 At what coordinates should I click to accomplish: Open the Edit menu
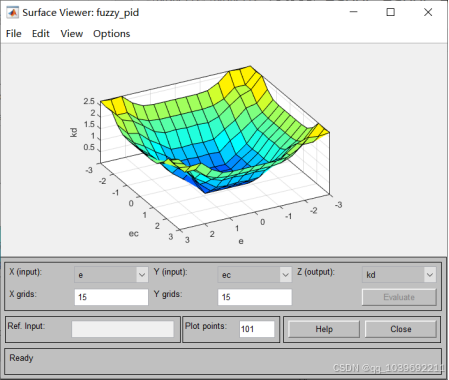[x=41, y=34]
